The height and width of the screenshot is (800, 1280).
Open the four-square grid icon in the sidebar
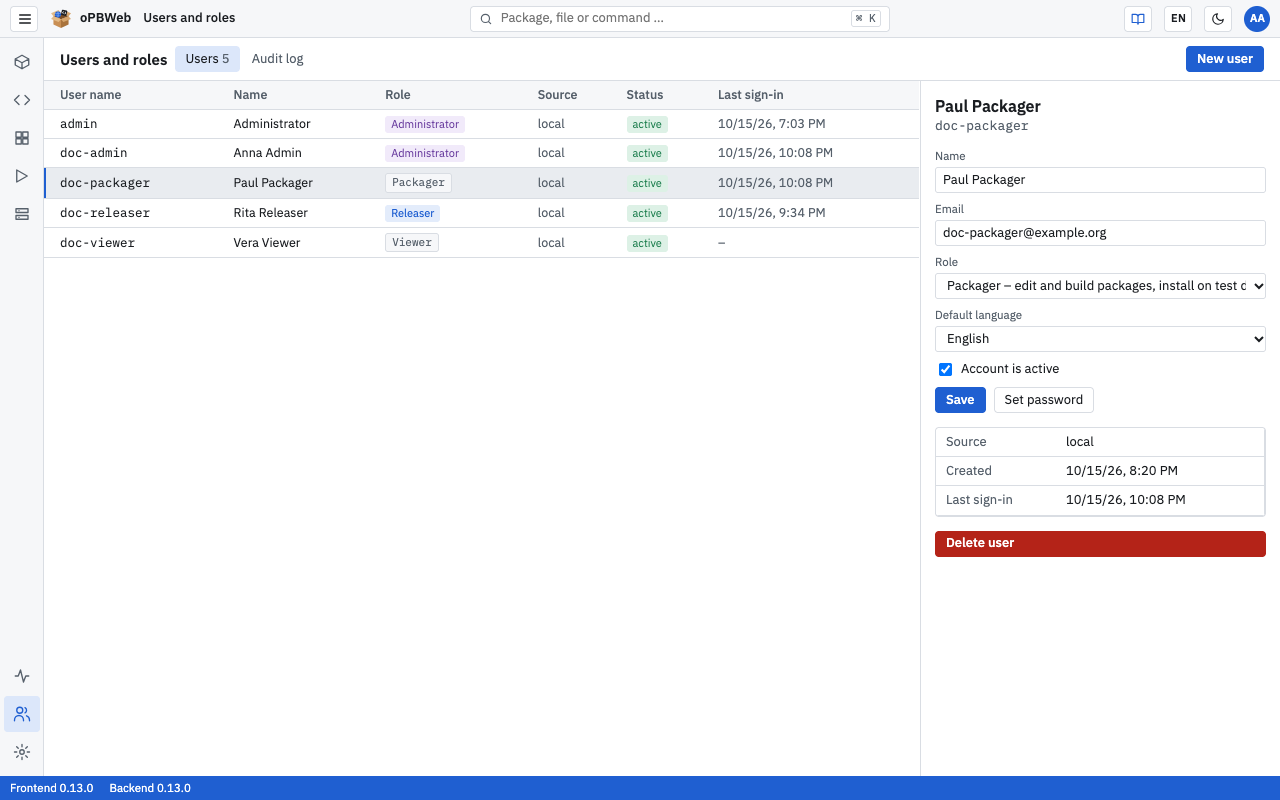tap(22, 138)
